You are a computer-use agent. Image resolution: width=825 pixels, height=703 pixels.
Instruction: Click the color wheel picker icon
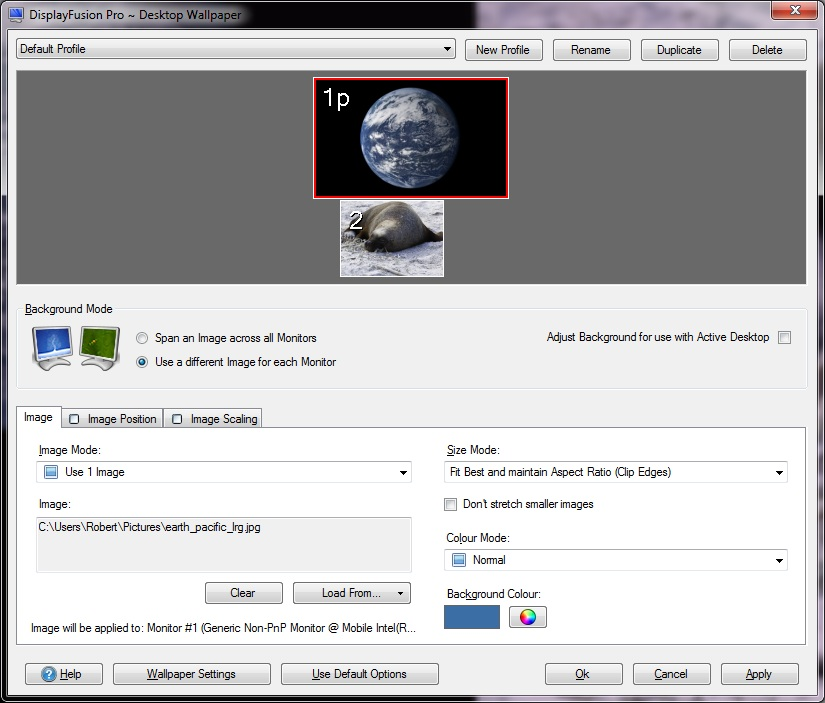tap(528, 617)
